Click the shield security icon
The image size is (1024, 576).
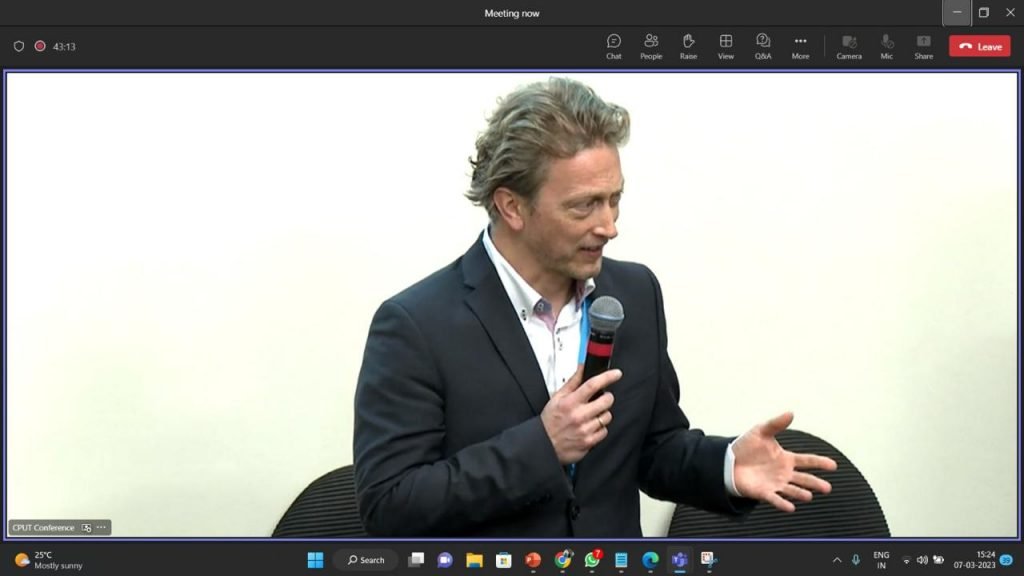pyautogui.click(x=19, y=46)
